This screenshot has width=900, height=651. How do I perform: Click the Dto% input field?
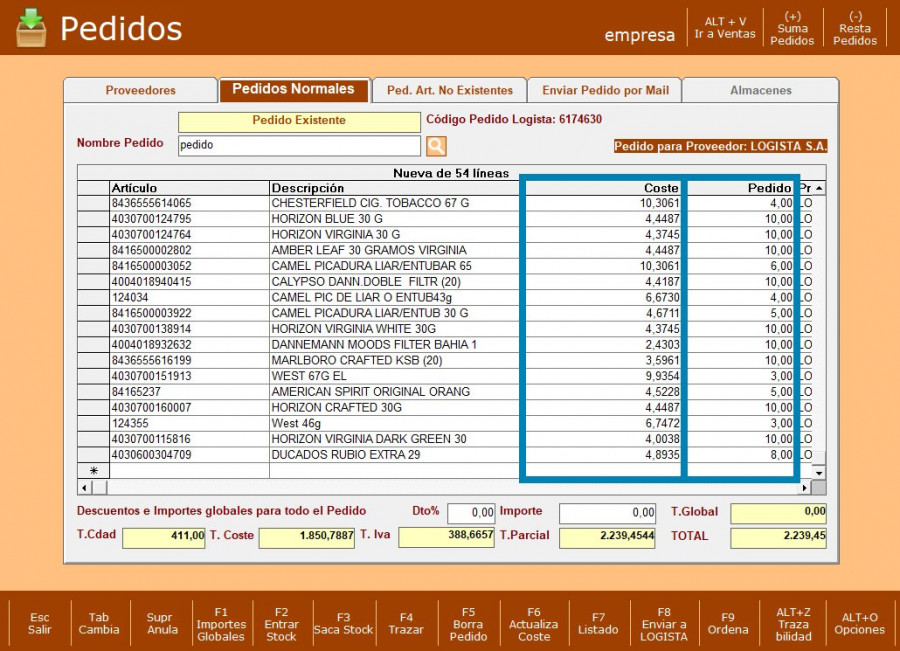click(x=470, y=513)
